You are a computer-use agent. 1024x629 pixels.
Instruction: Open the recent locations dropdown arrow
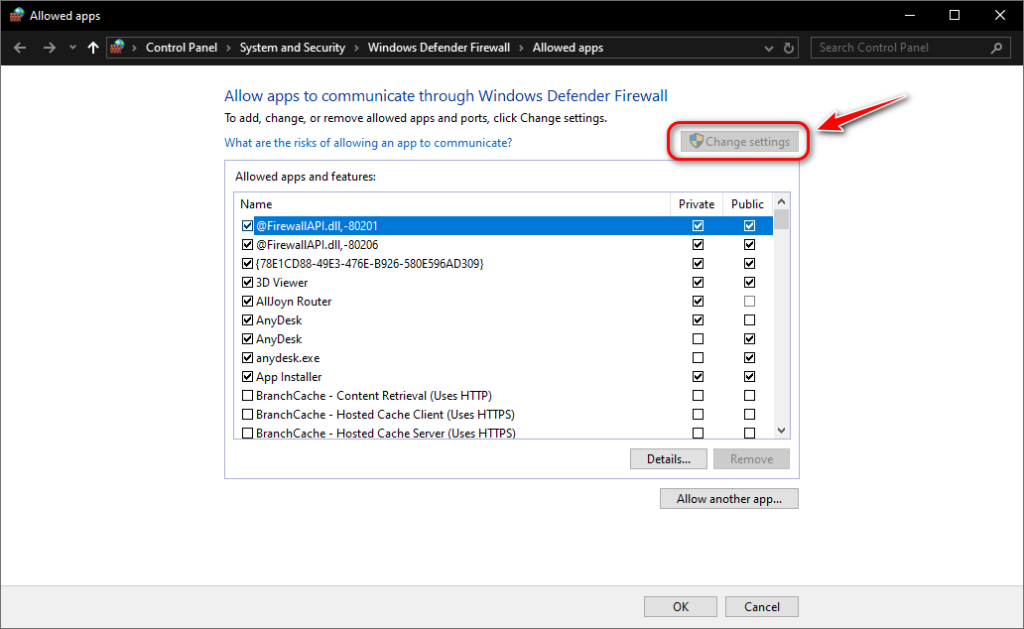[72, 48]
